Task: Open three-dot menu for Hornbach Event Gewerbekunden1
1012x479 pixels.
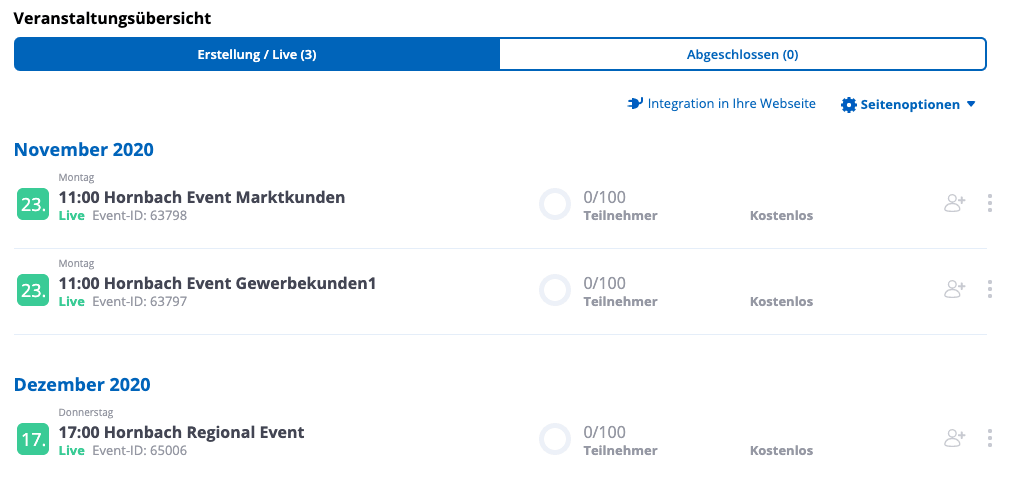Action: 990,289
